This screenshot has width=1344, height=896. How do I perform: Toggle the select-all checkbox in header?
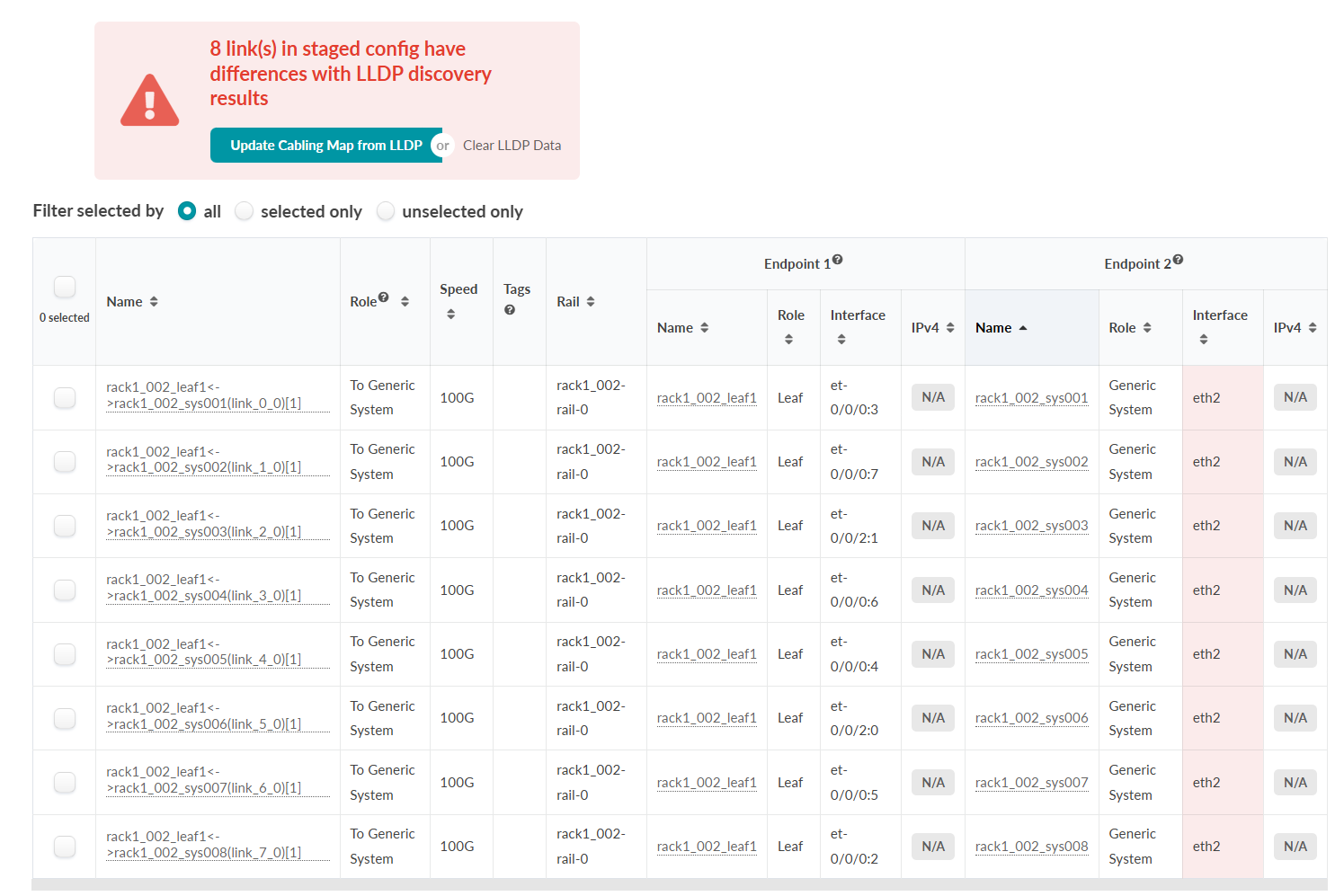[x=65, y=288]
